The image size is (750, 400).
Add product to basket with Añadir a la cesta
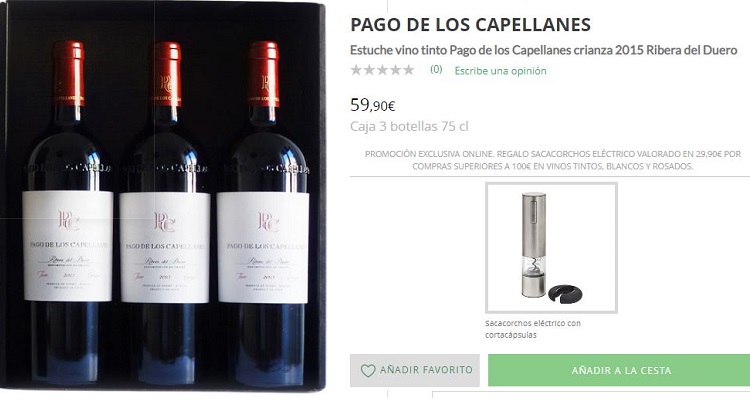(619, 370)
